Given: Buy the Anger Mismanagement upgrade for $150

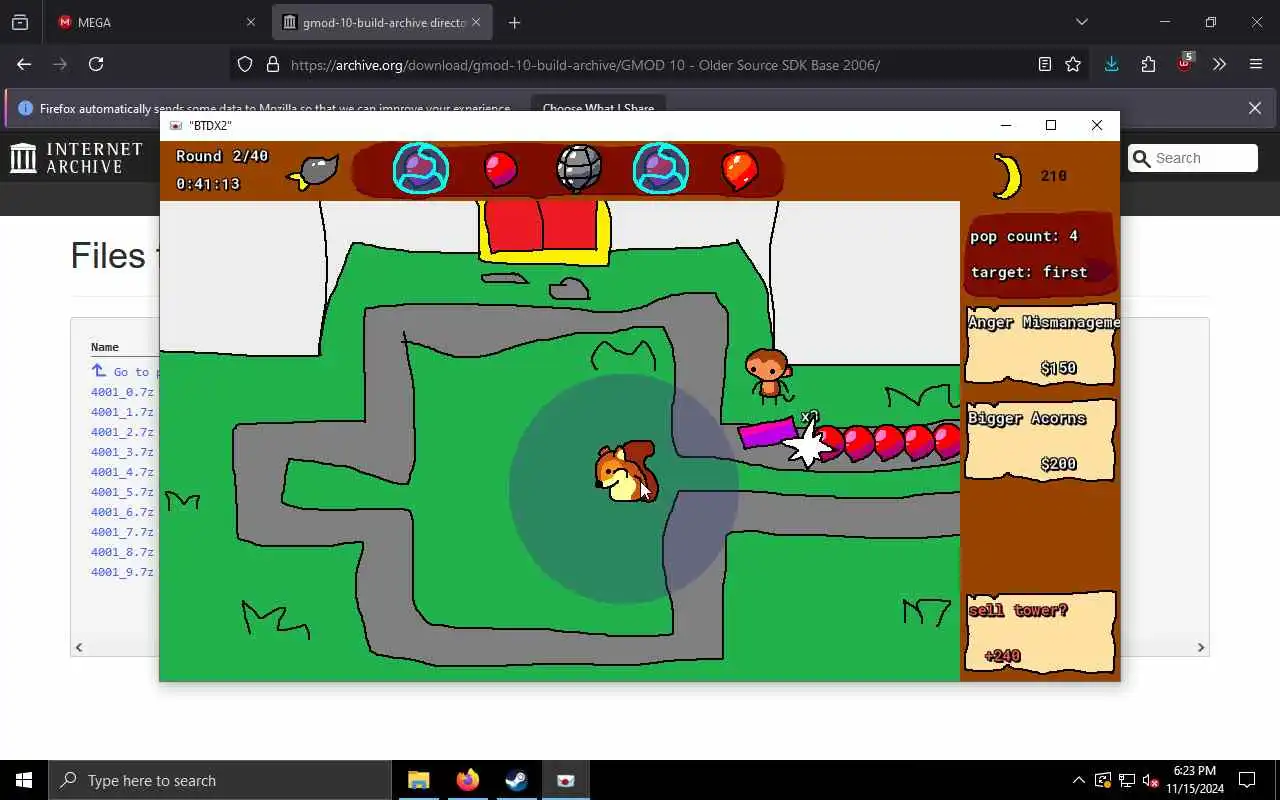Looking at the screenshot, I should pos(1040,345).
